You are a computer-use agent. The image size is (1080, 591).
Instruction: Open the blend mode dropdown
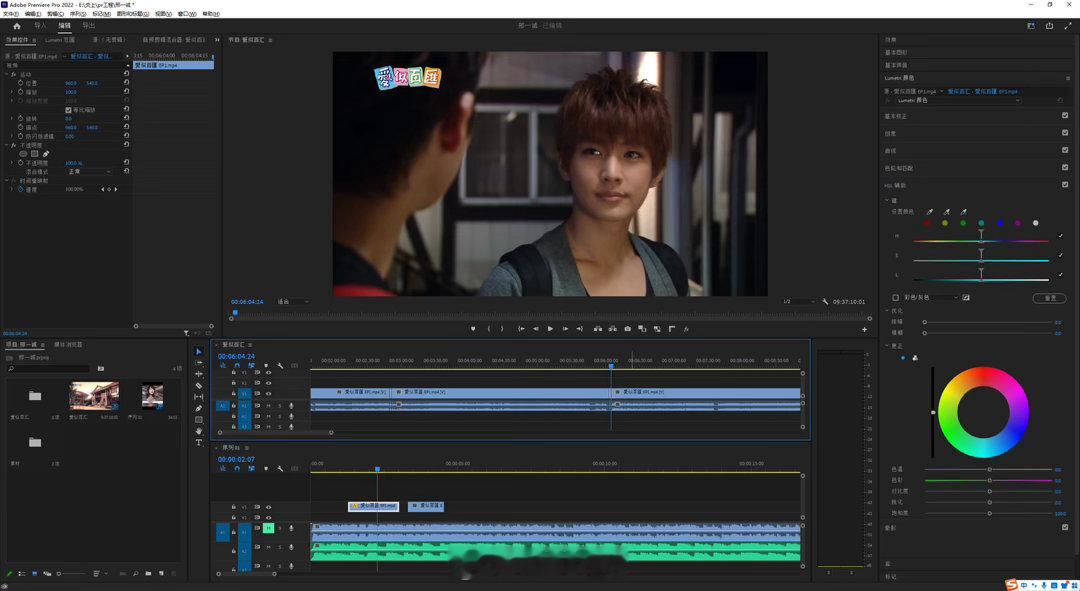[89, 172]
